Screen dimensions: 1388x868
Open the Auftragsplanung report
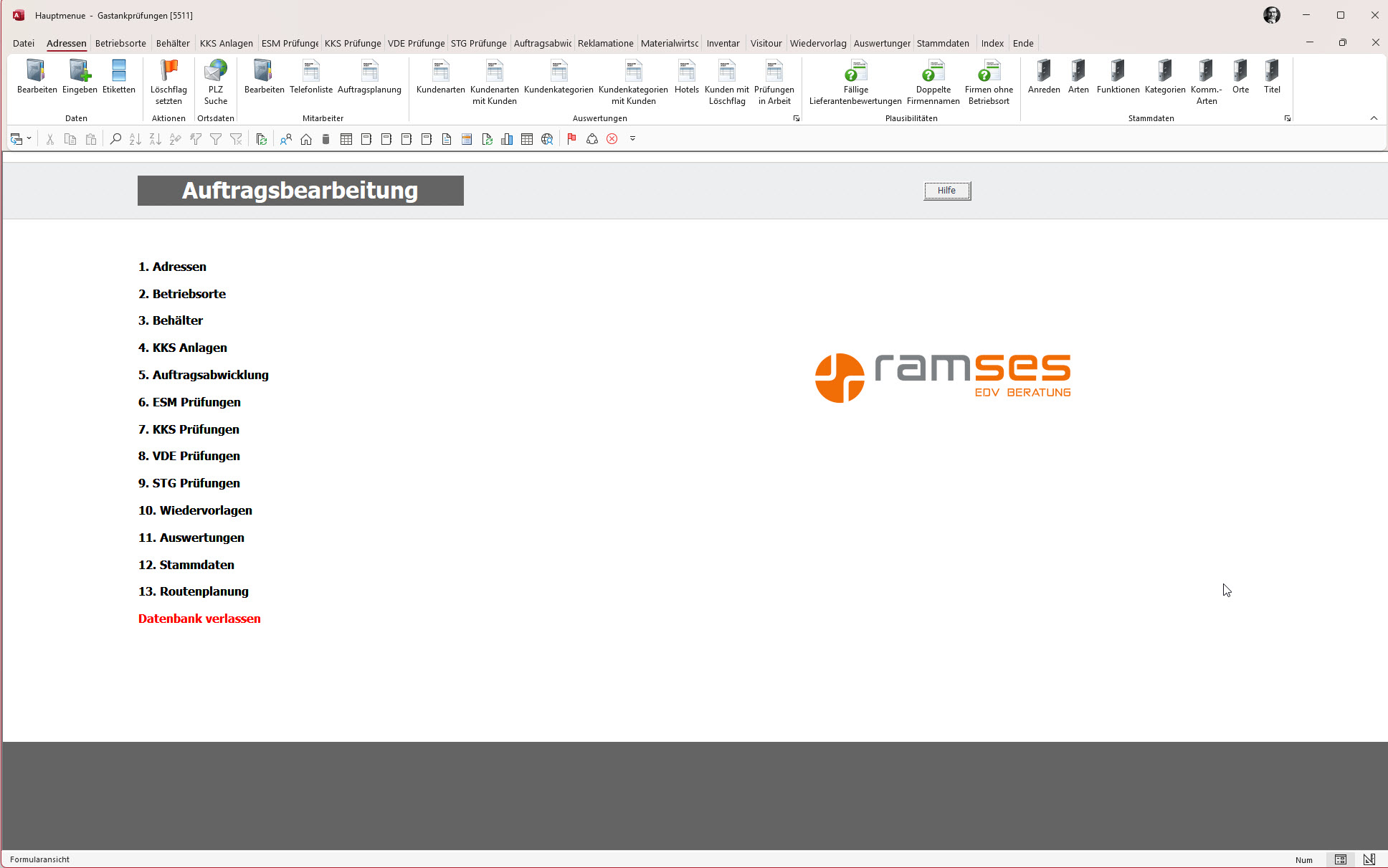(369, 77)
